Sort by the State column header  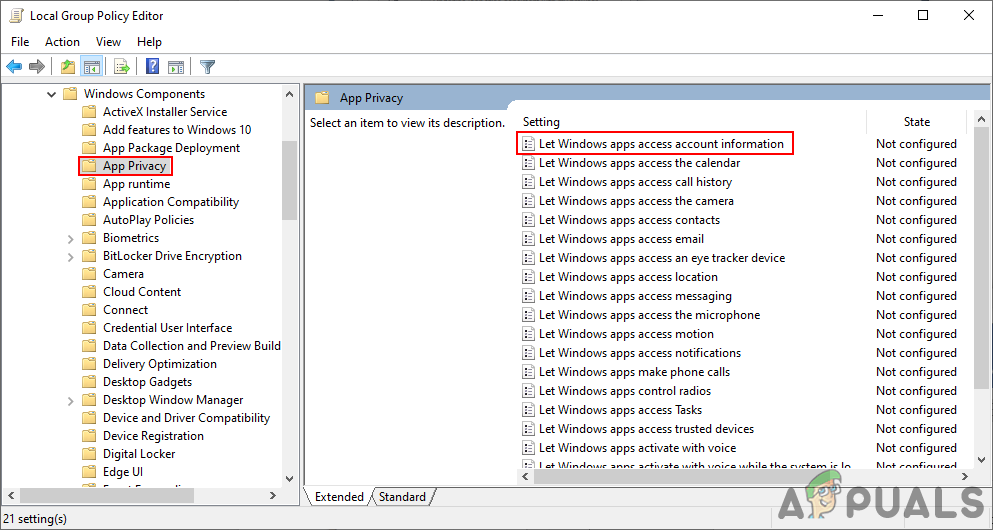tap(916, 122)
